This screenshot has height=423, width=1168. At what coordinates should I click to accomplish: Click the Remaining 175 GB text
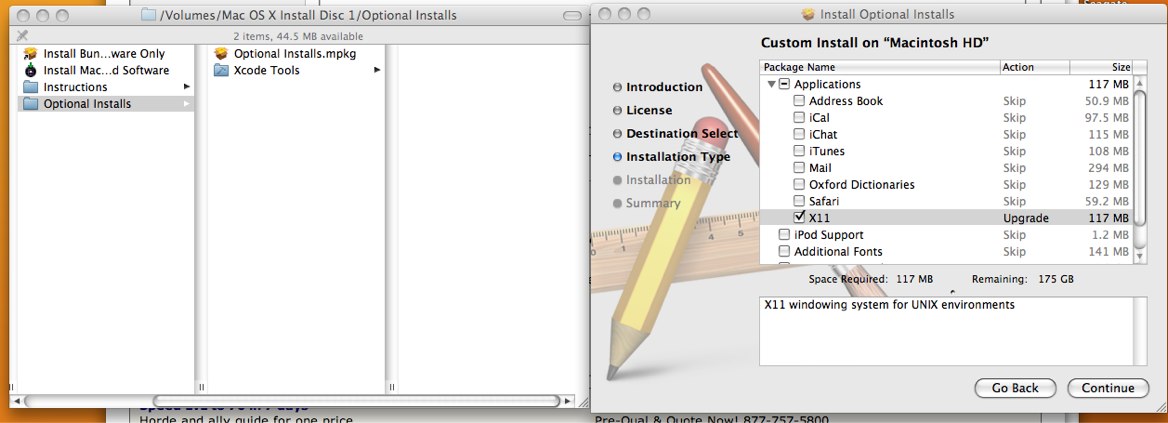point(1023,279)
